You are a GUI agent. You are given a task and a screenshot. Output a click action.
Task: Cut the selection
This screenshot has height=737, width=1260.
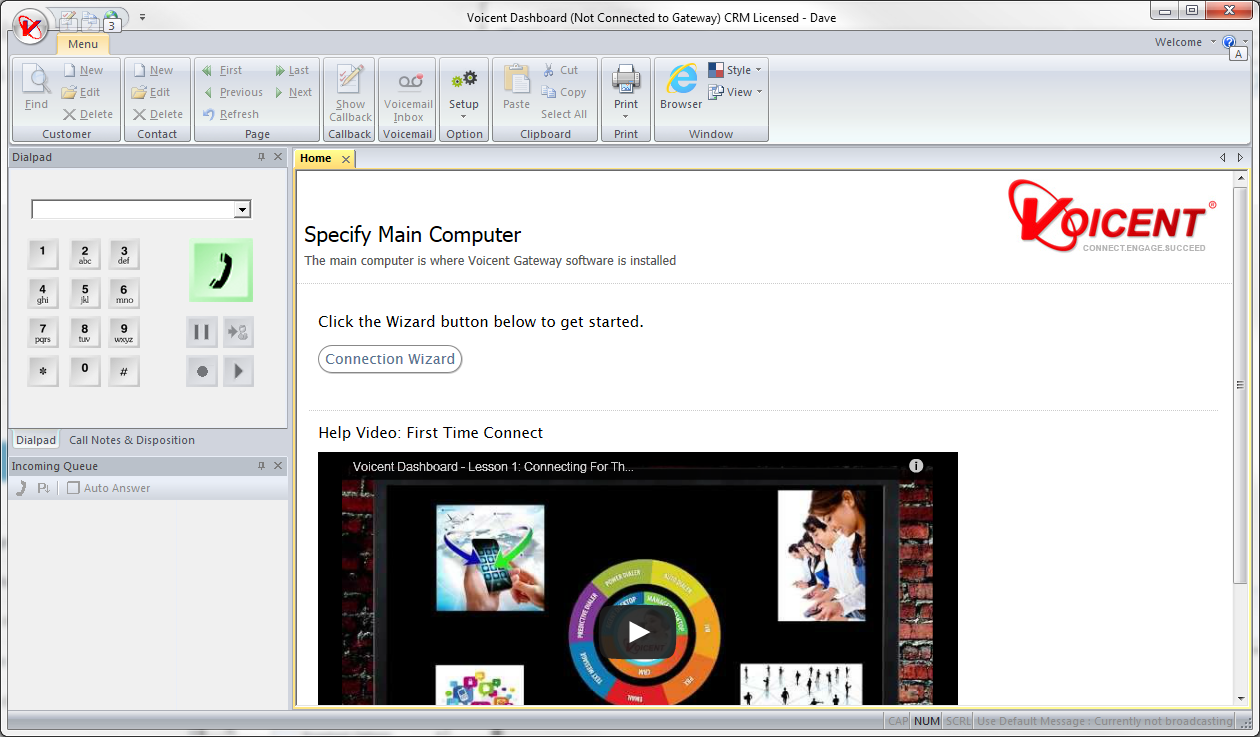coord(560,71)
